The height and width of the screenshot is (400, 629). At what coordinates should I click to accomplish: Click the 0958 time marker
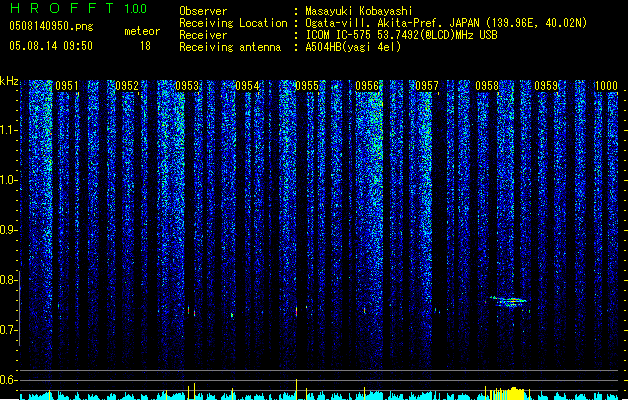pyautogui.click(x=487, y=86)
